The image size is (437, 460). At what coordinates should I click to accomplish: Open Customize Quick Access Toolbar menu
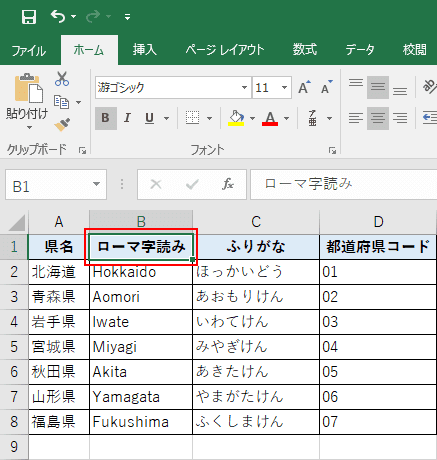(x=127, y=17)
